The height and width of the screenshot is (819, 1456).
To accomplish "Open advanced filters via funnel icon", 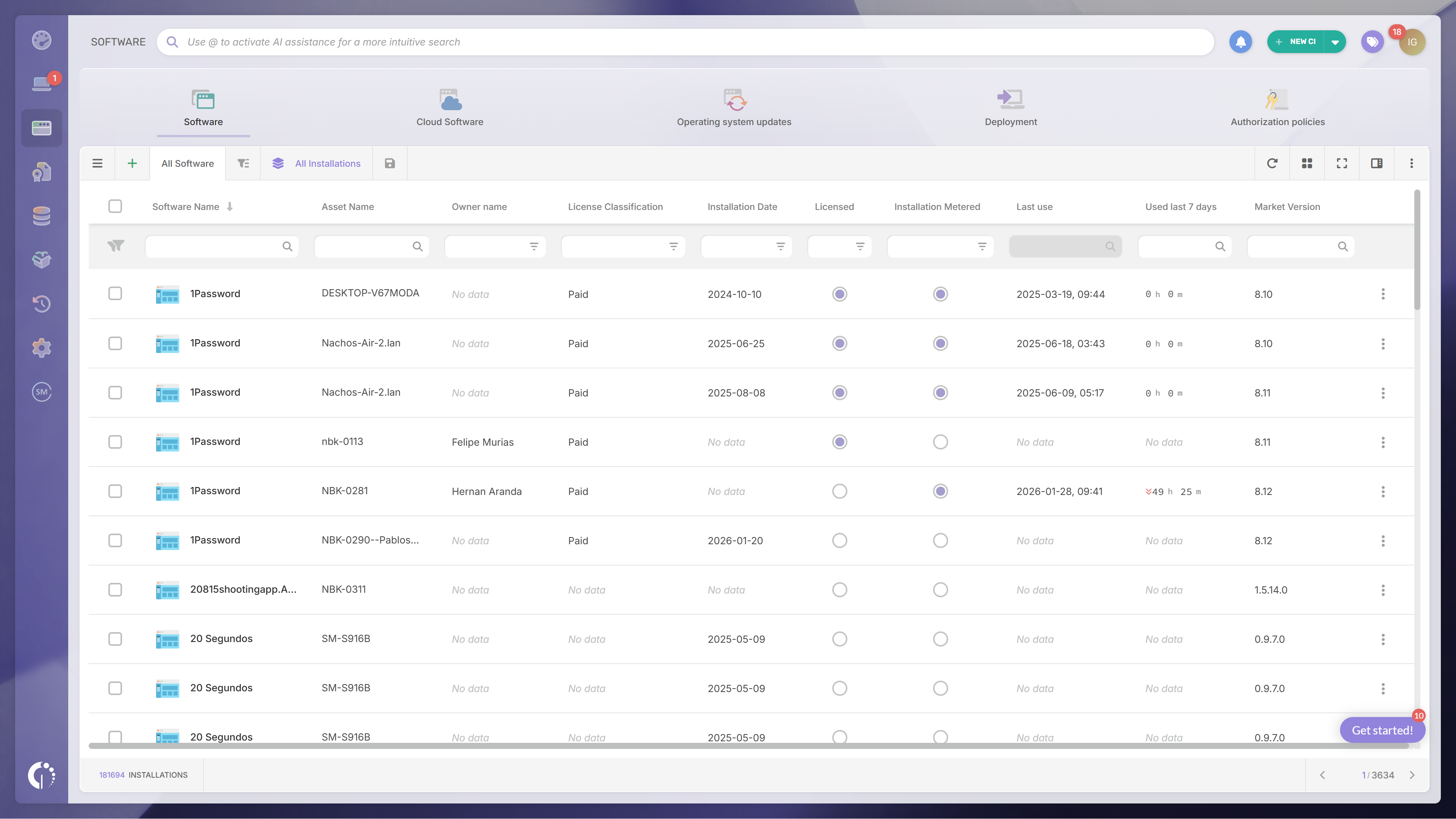I will (243, 163).
